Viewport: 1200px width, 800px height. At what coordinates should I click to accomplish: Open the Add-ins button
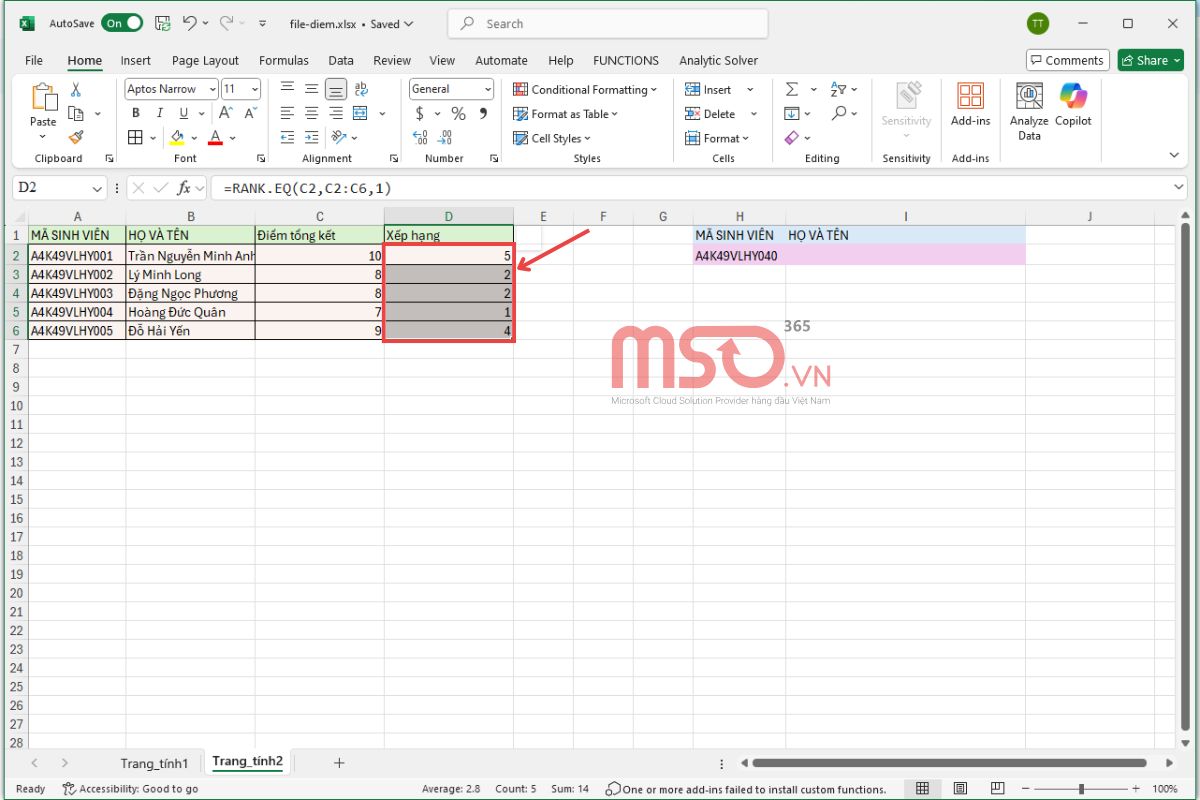[970, 105]
